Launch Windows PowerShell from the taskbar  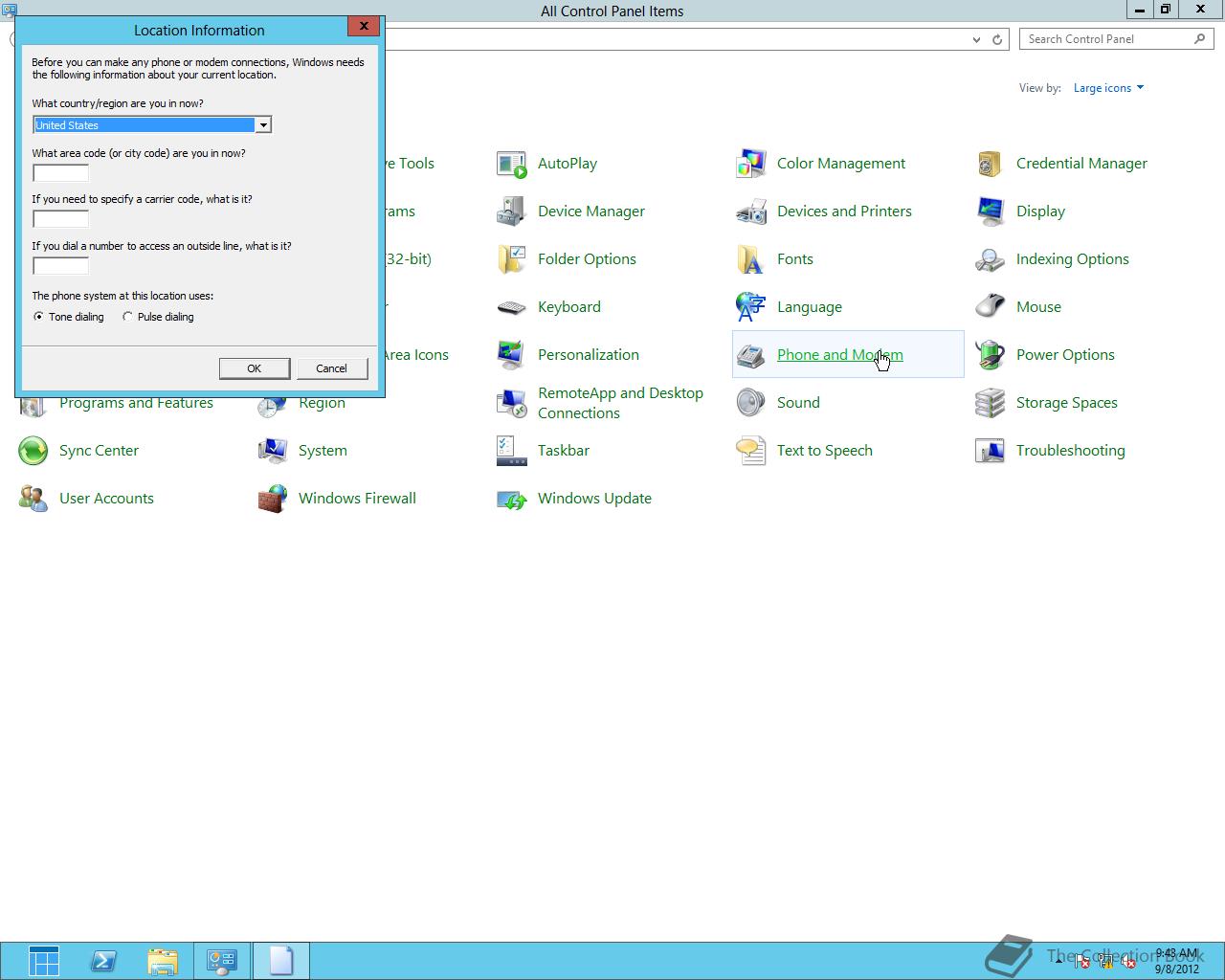pyautogui.click(x=103, y=961)
